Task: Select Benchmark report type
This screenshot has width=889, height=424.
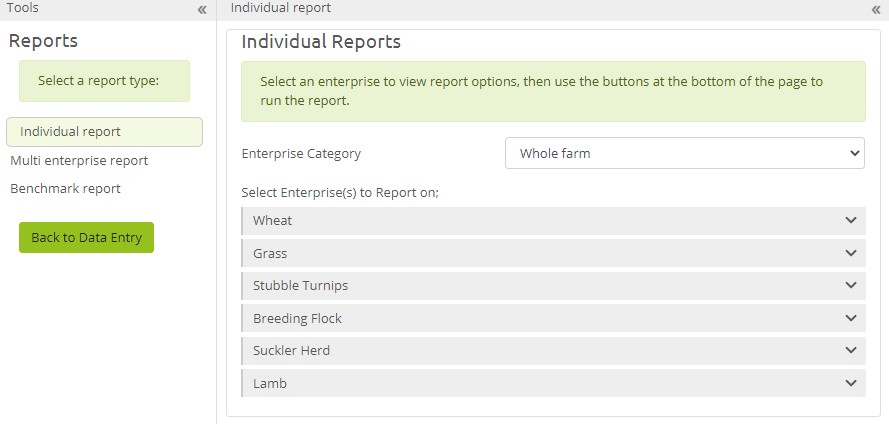Action: (x=65, y=188)
